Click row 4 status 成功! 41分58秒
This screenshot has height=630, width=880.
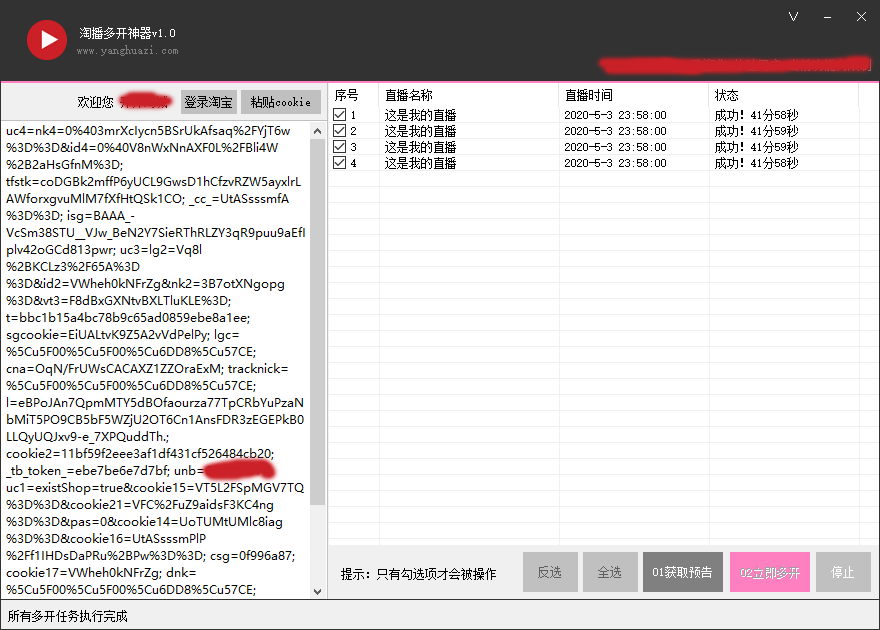click(756, 163)
